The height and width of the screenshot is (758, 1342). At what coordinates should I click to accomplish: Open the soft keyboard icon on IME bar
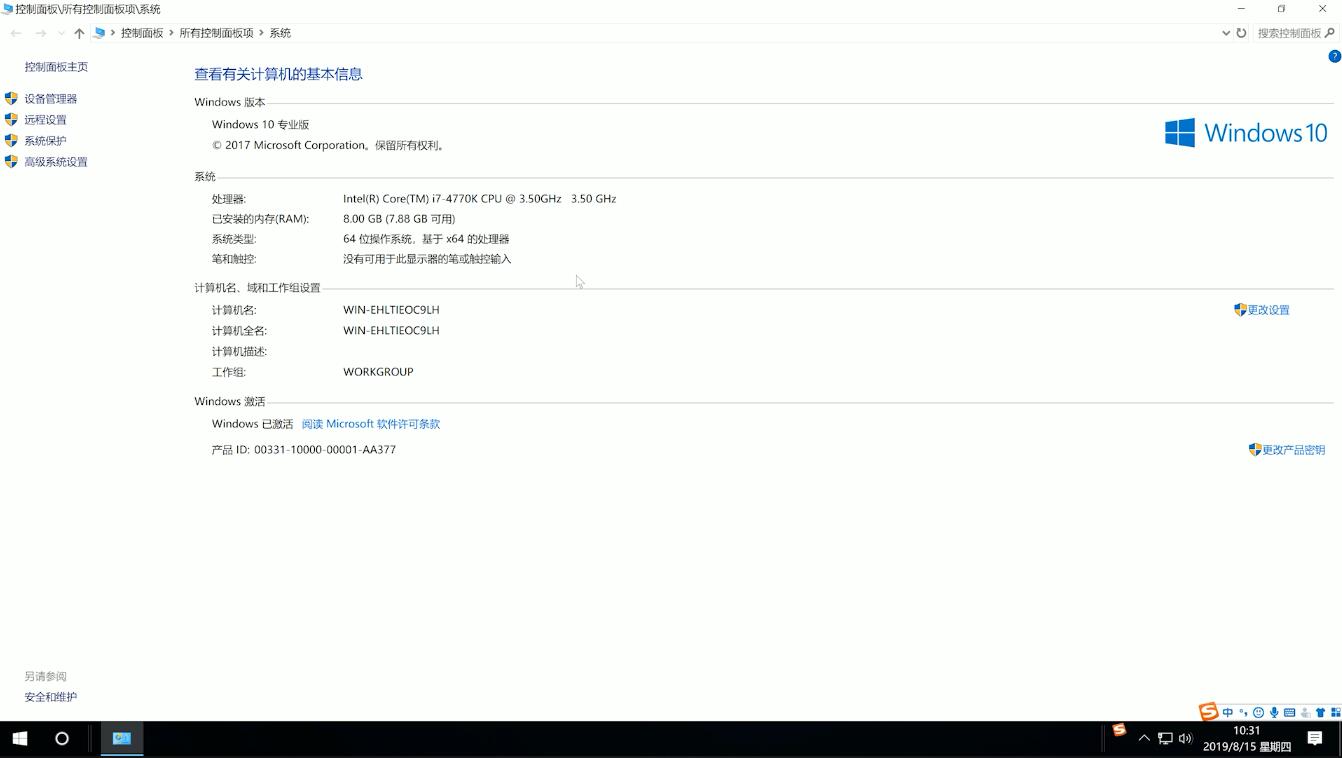pos(1289,713)
